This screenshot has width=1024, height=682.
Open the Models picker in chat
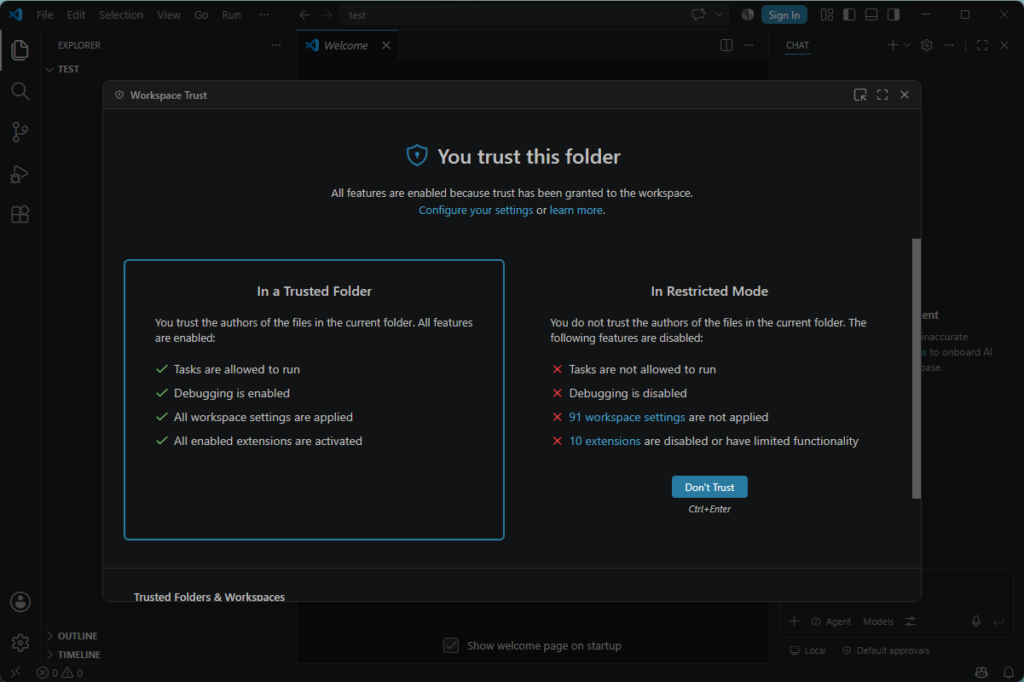click(x=878, y=621)
